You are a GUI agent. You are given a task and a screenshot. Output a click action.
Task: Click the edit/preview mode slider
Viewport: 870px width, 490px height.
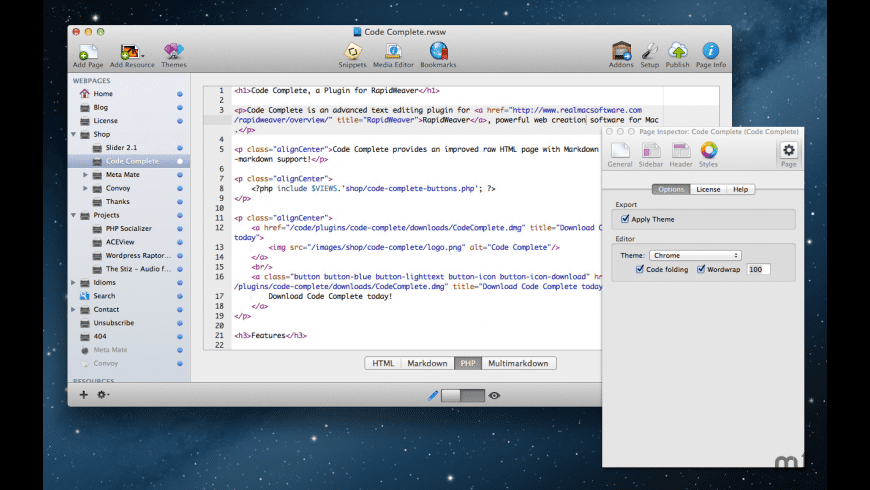[462, 395]
